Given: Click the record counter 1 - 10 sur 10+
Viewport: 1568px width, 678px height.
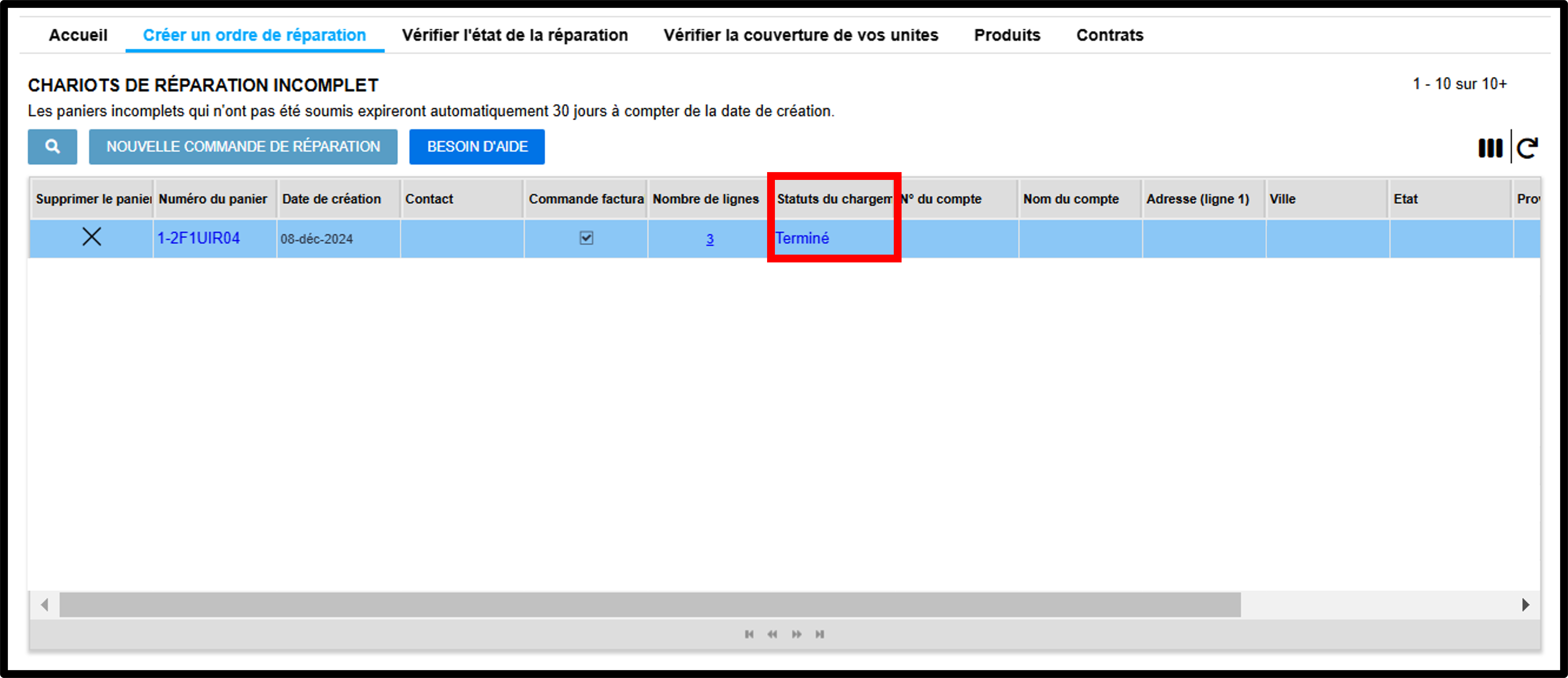Looking at the screenshot, I should [1460, 84].
